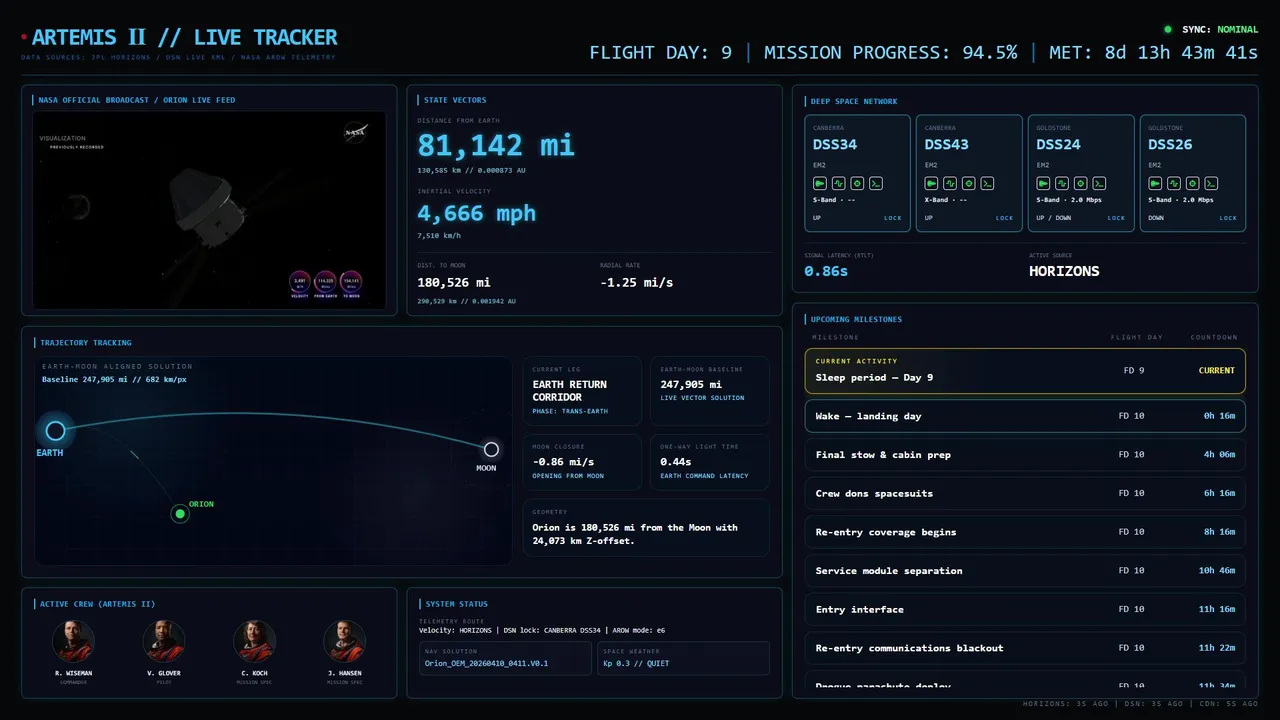This screenshot has width=1280, height=720.
Task: Open J. Hansen's crew portrait
Action: coord(344,641)
